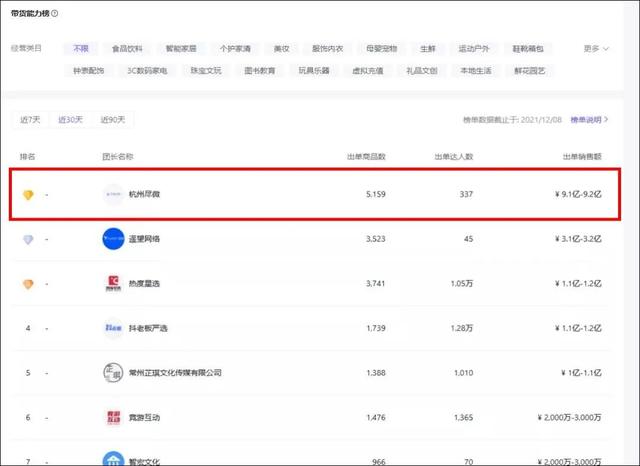The height and width of the screenshot is (466, 640).
Task: Open the 热度星选 red logo avatar
Action: coord(113,283)
